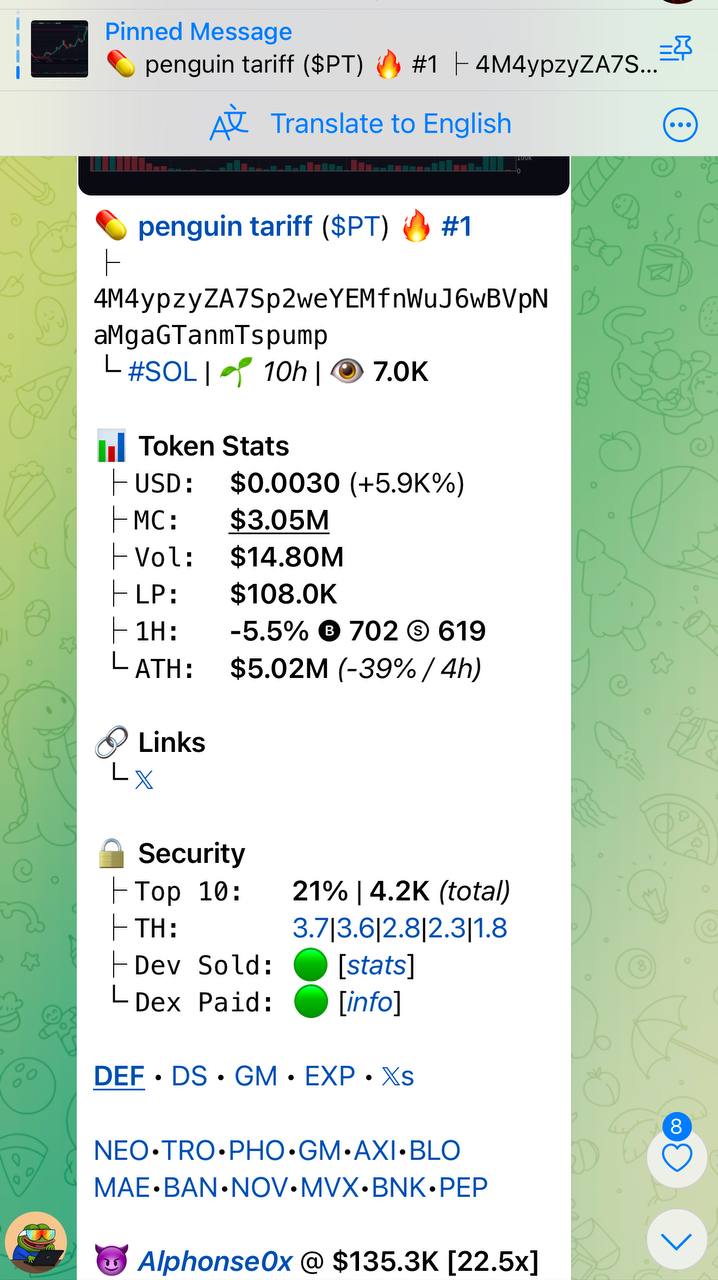Open the $3.05M market cap link

click(x=279, y=520)
